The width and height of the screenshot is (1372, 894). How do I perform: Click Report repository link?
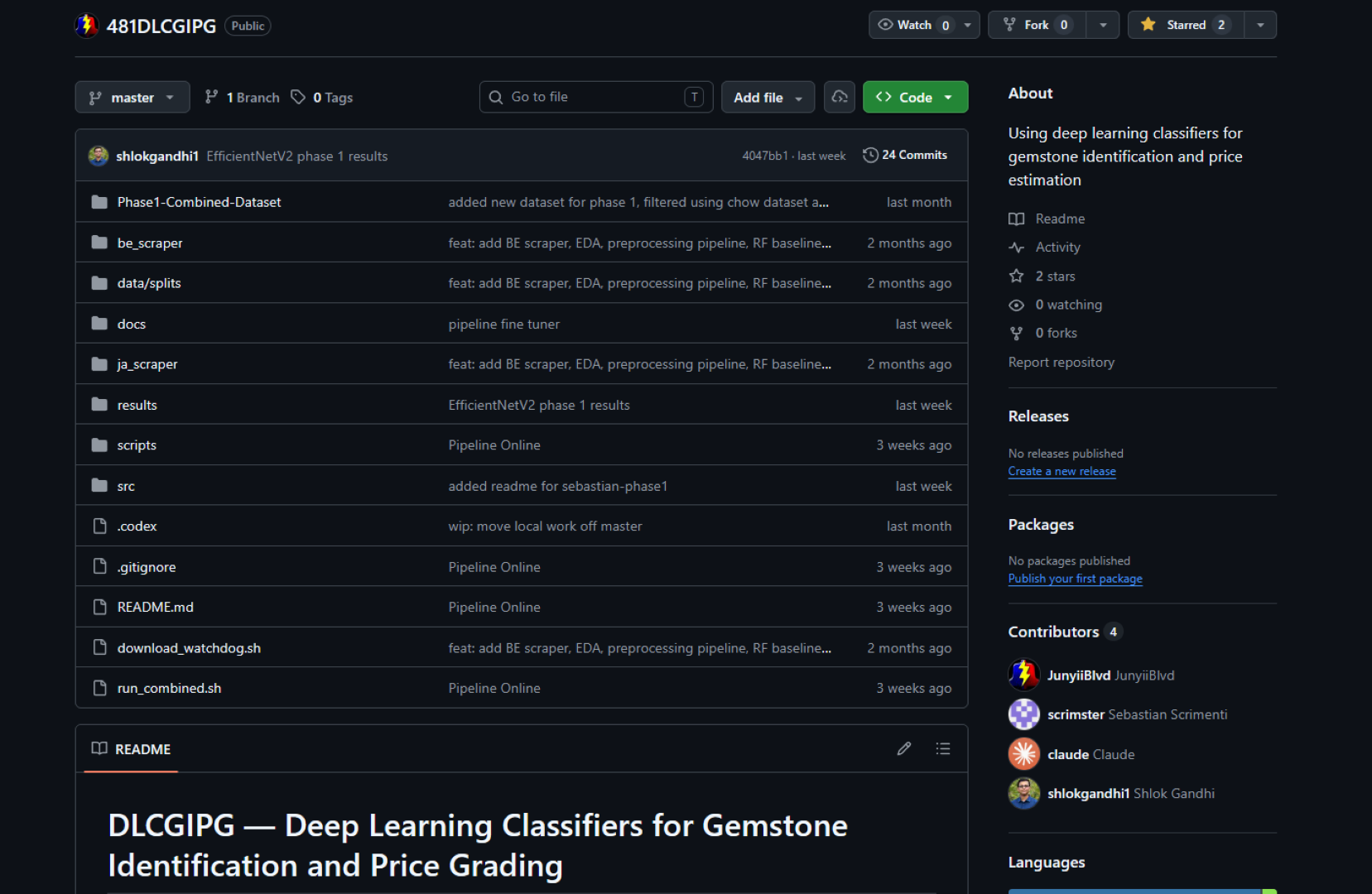(1061, 363)
